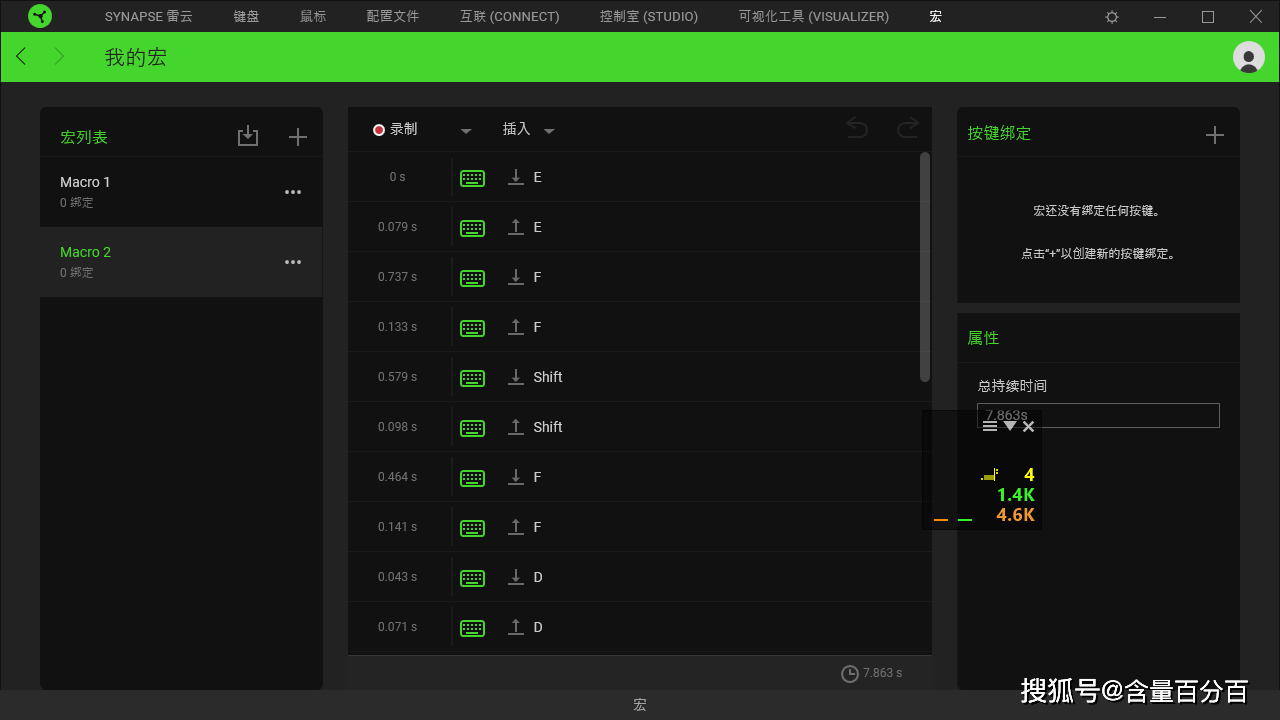Start recording with 录制 button
The image size is (1280, 720).
395,129
